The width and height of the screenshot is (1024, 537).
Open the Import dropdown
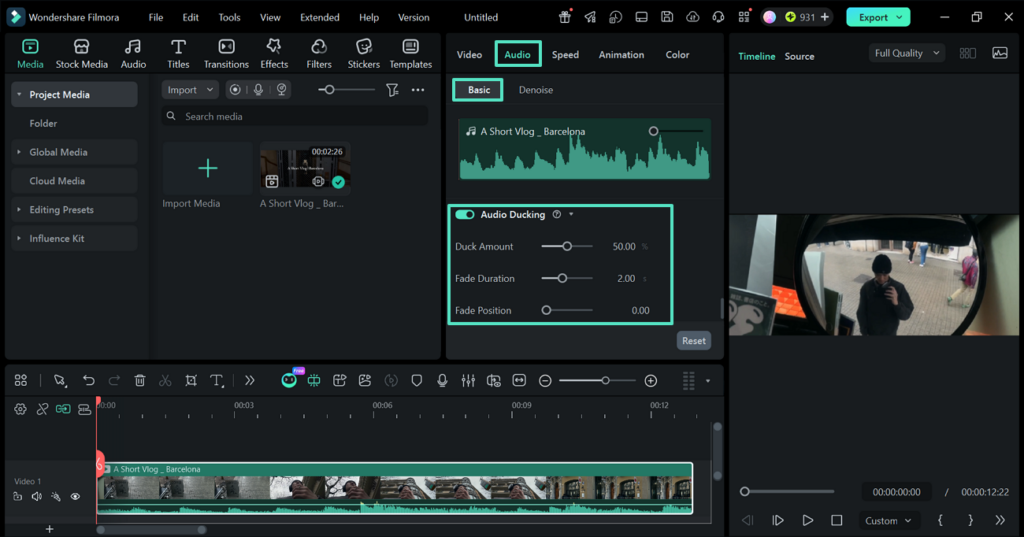[189, 90]
